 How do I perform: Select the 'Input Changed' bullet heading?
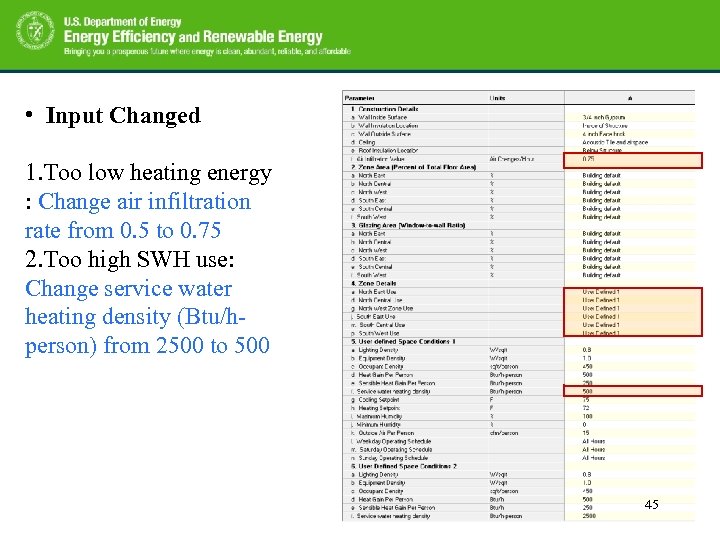pos(123,115)
